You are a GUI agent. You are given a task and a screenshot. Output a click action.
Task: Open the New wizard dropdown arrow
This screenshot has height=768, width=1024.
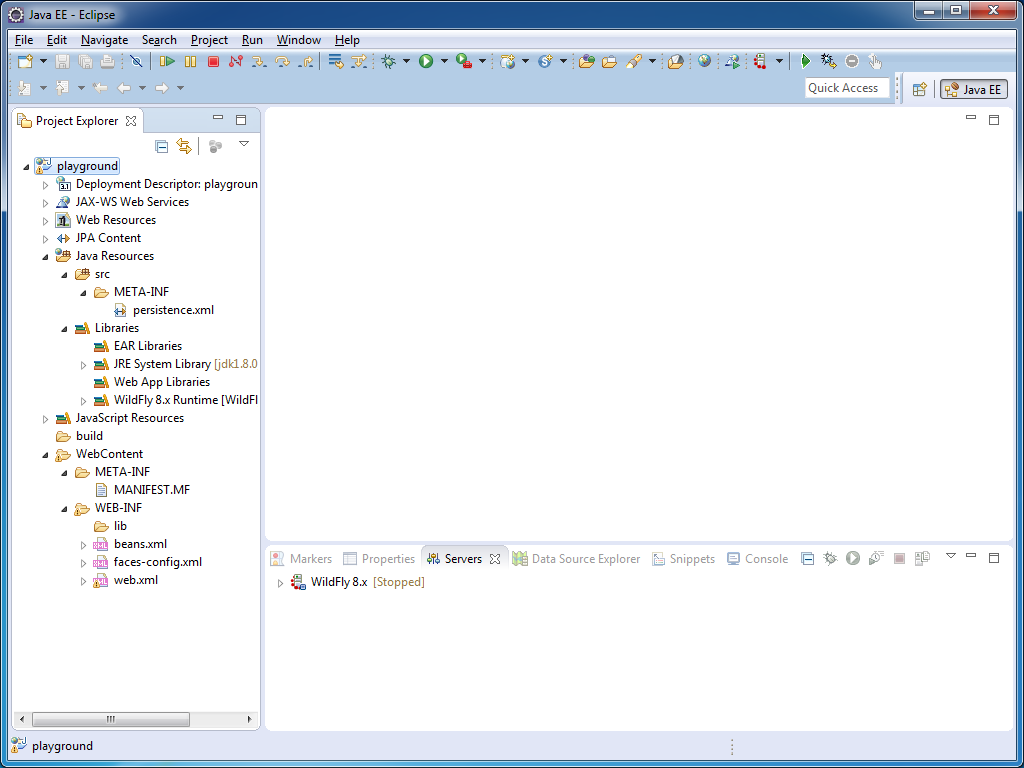coord(43,61)
